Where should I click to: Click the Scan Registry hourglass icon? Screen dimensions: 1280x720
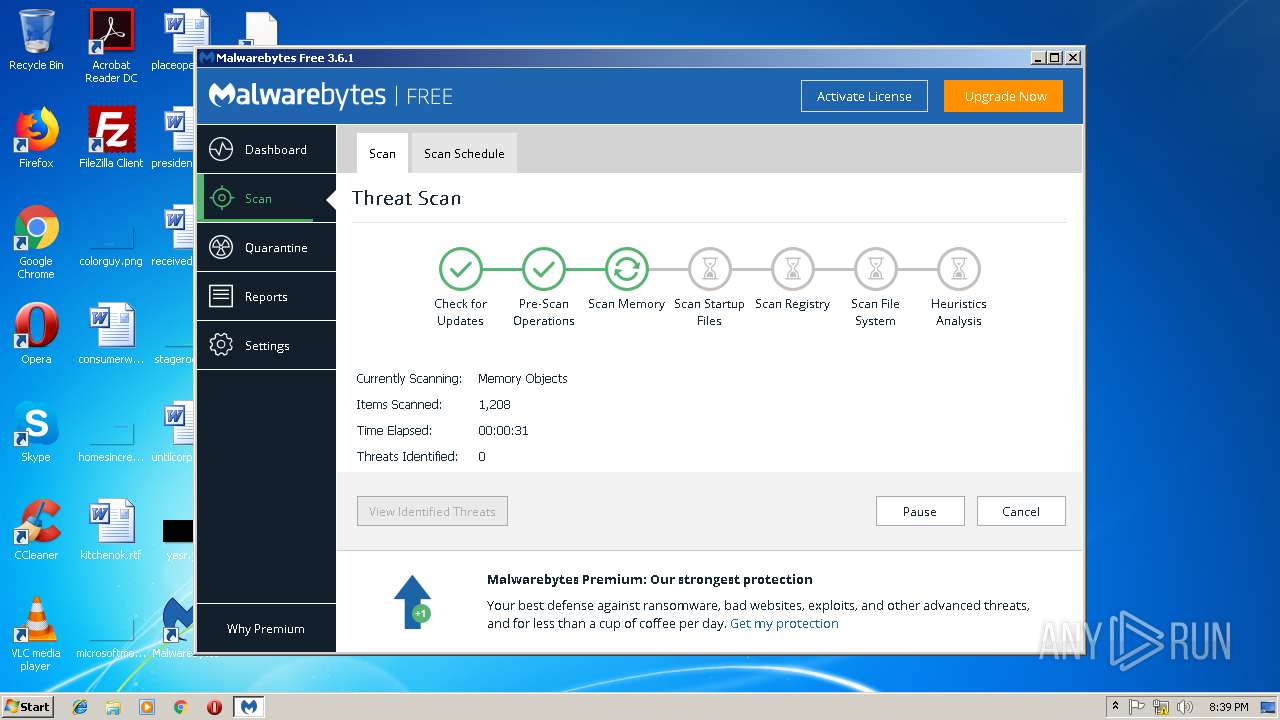click(x=792, y=269)
